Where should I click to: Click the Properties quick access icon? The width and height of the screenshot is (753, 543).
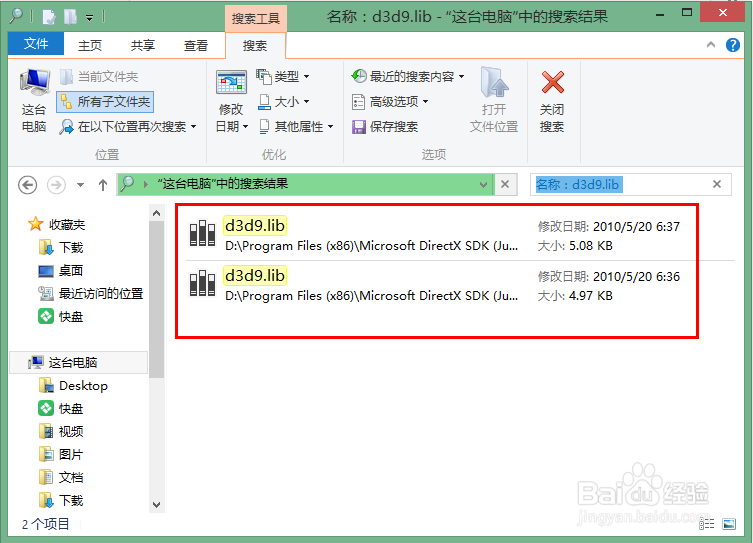coord(49,17)
